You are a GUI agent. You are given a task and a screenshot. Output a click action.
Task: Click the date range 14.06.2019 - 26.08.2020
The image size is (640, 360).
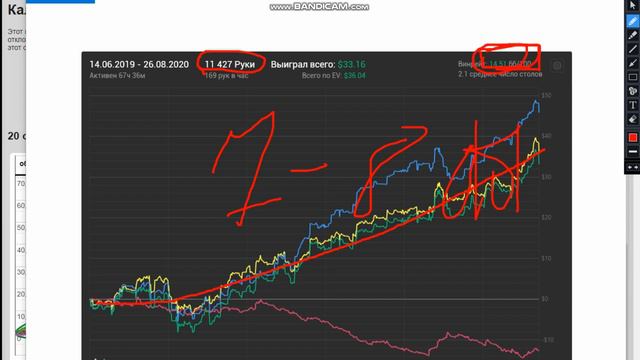click(x=139, y=64)
